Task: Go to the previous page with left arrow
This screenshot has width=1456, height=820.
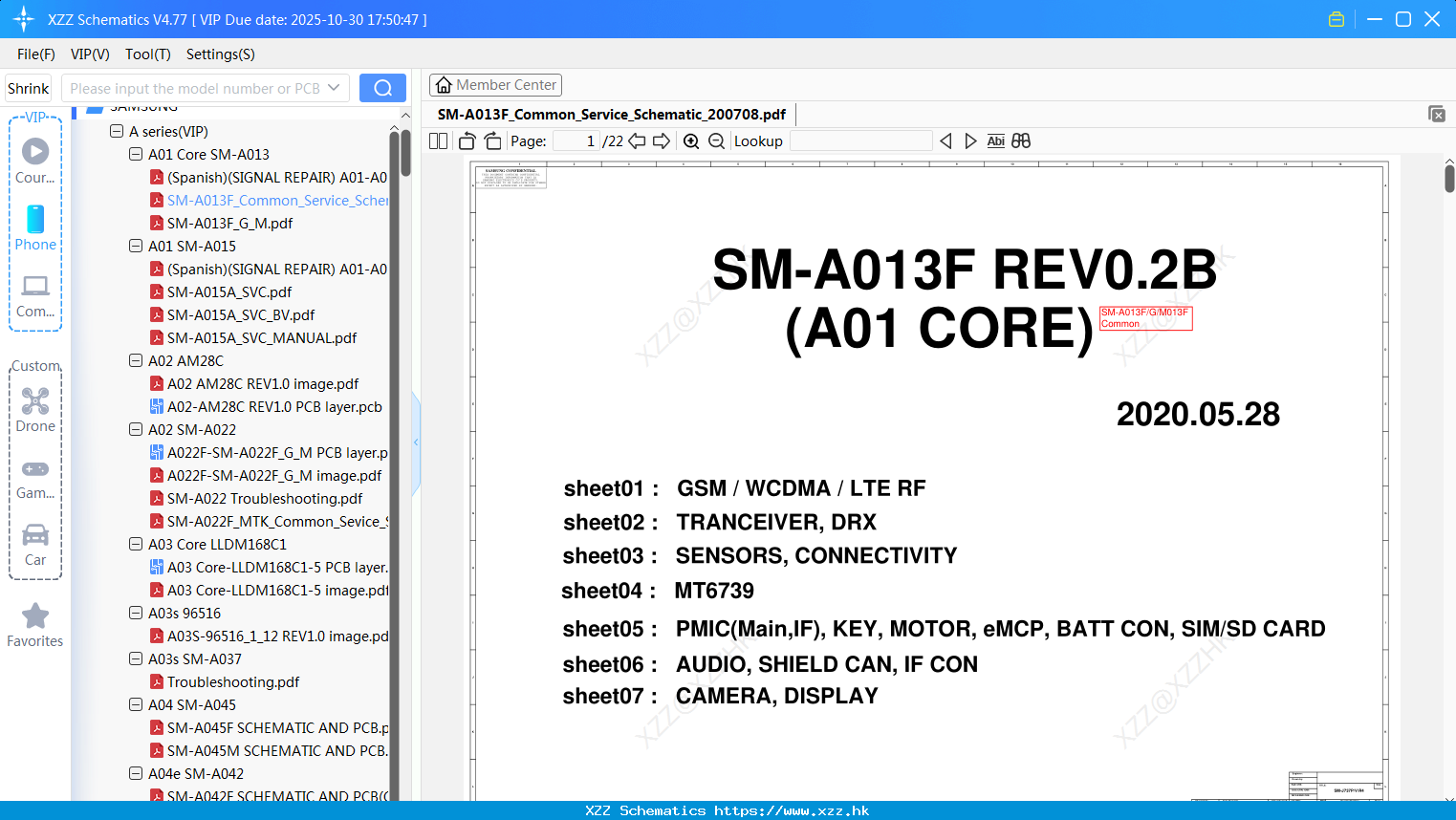Action: (x=637, y=141)
